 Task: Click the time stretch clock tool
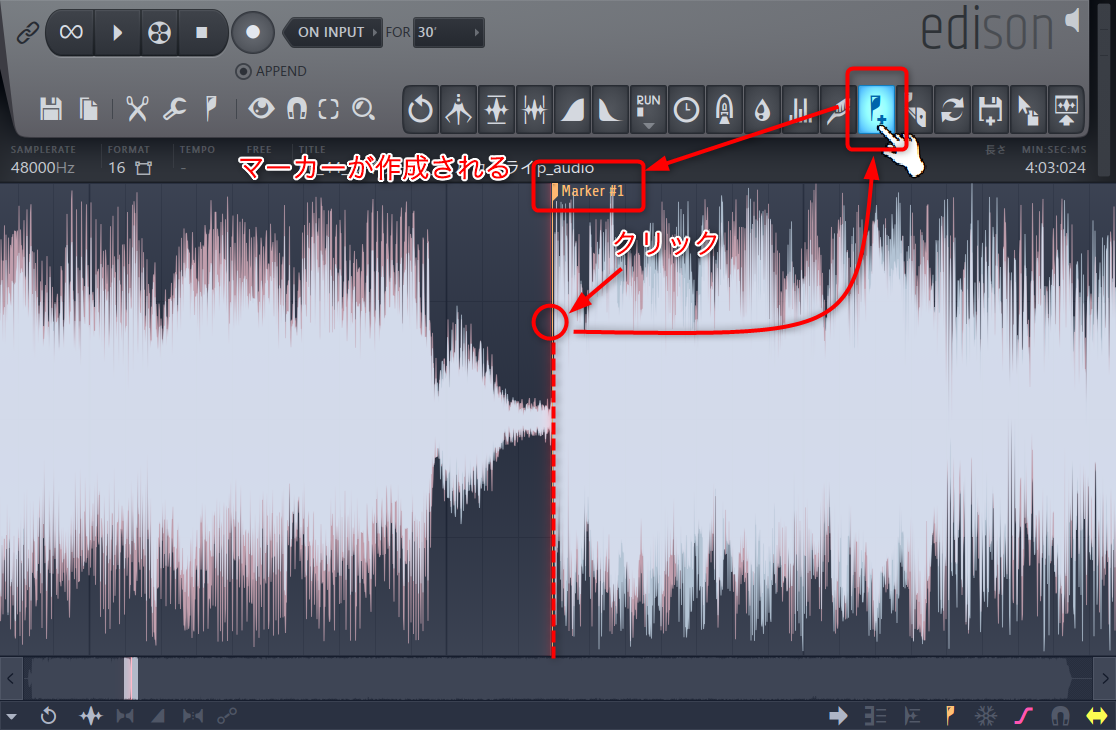pyautogui.click(x=687, y=110)
